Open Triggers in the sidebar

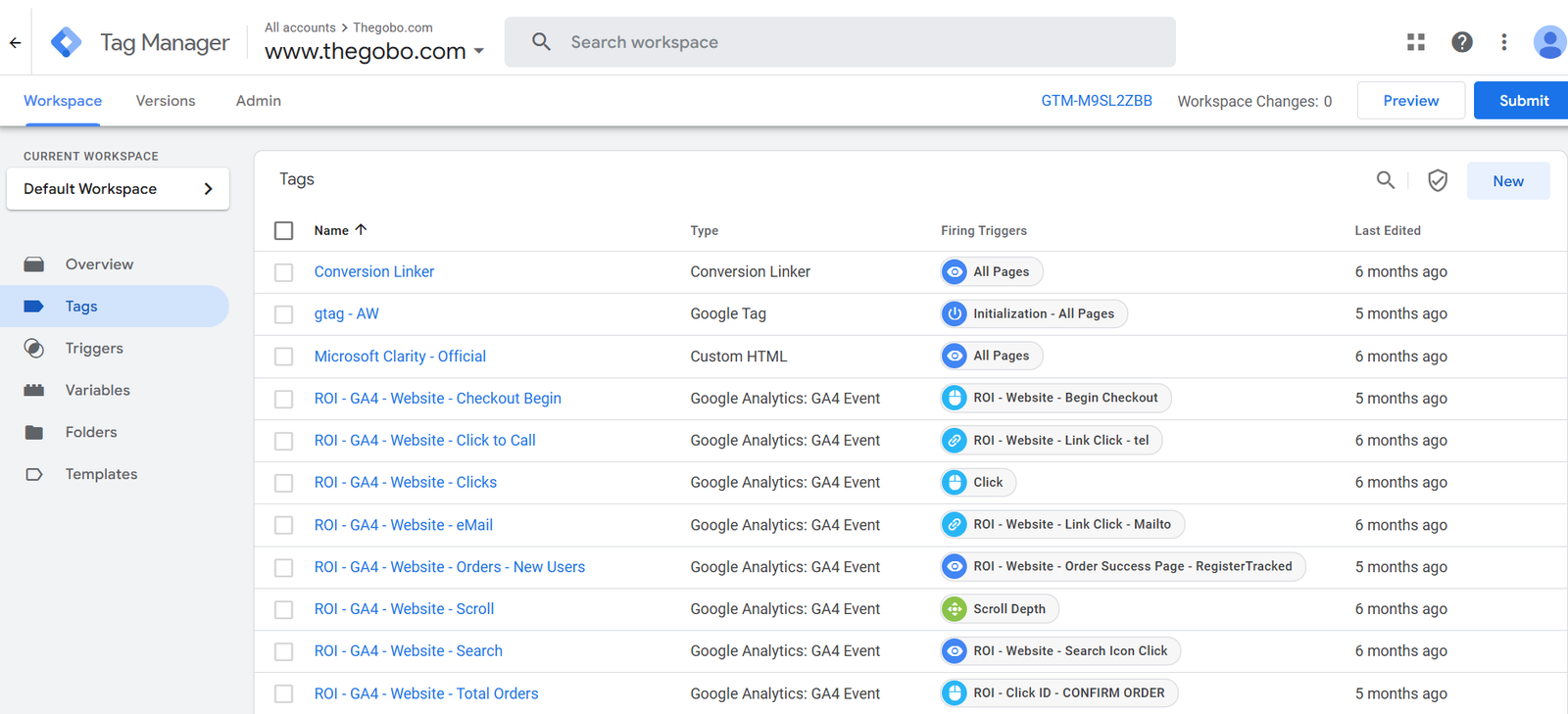(94, 349)
